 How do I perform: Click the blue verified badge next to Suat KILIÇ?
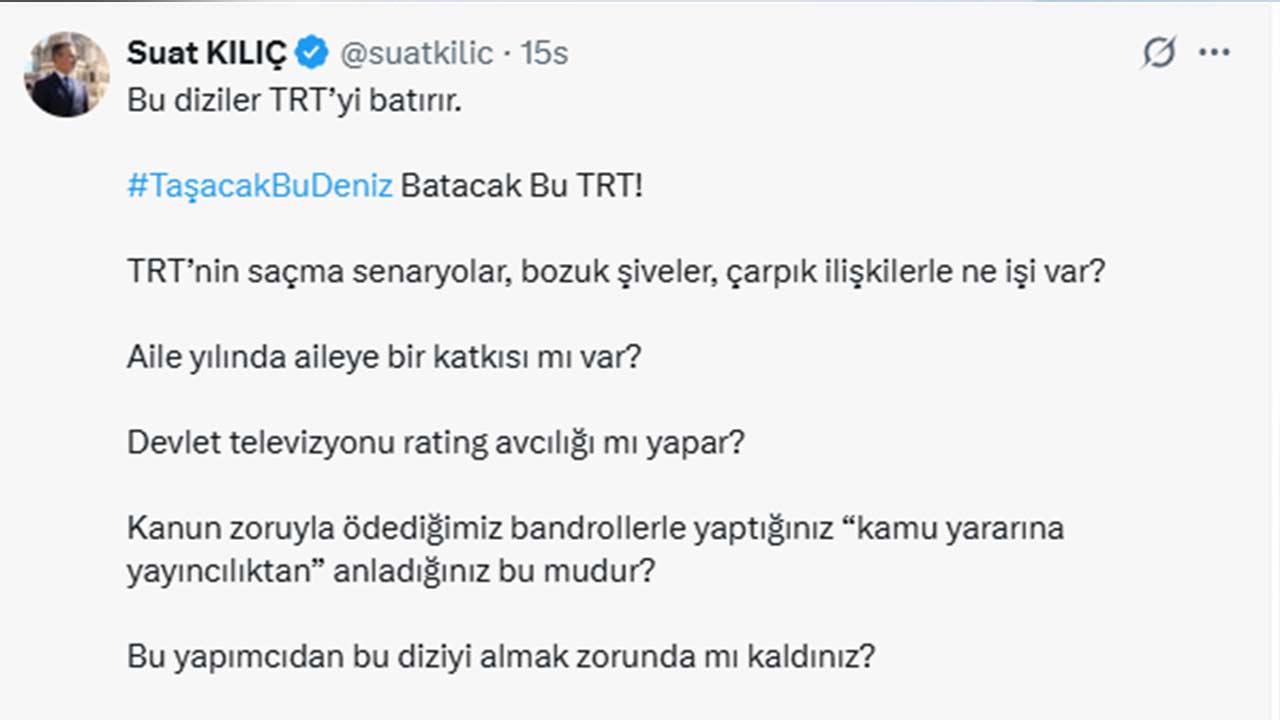[x=312, y=52]
